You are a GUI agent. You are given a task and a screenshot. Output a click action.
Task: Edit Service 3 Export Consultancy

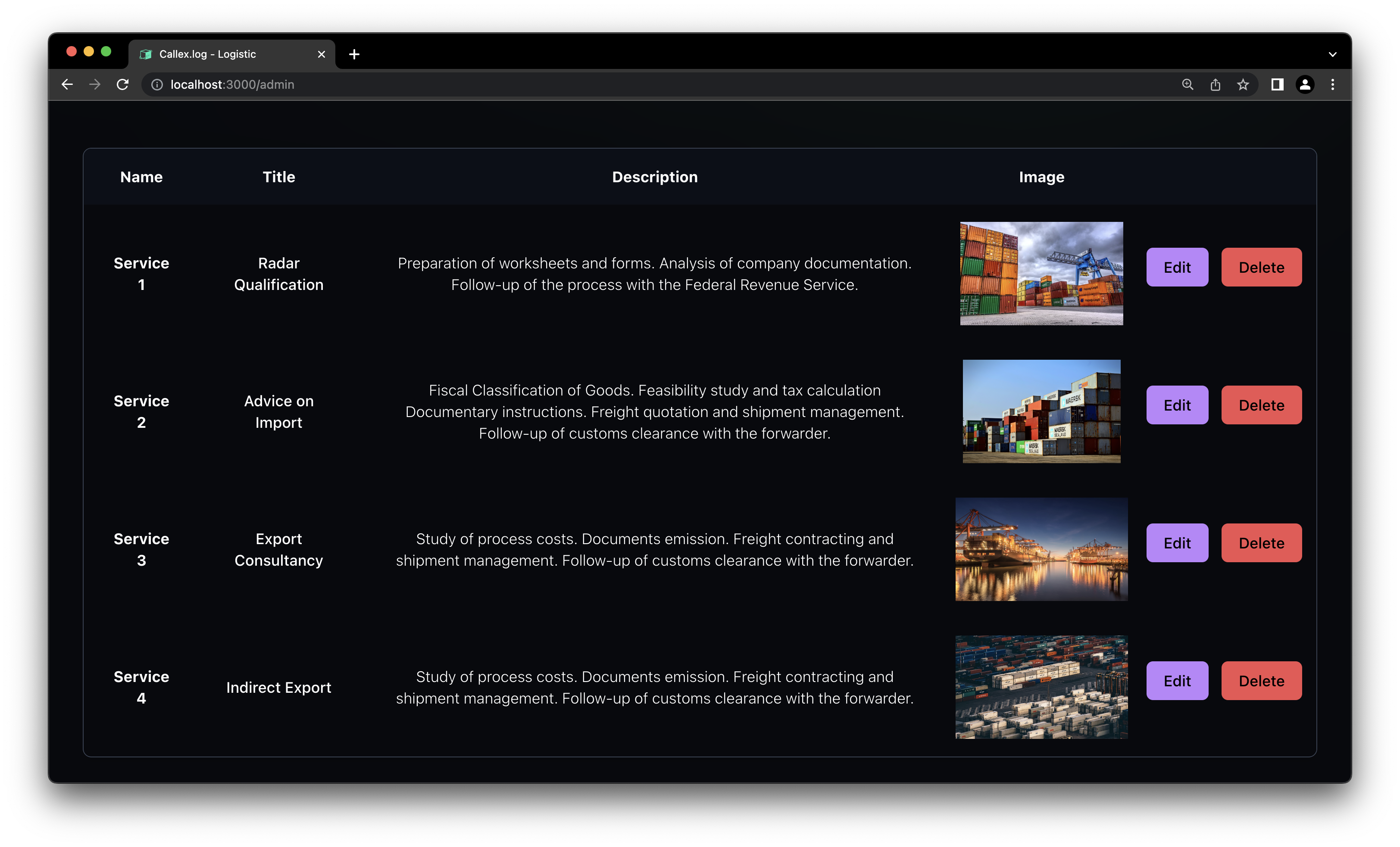point(1177,543)
